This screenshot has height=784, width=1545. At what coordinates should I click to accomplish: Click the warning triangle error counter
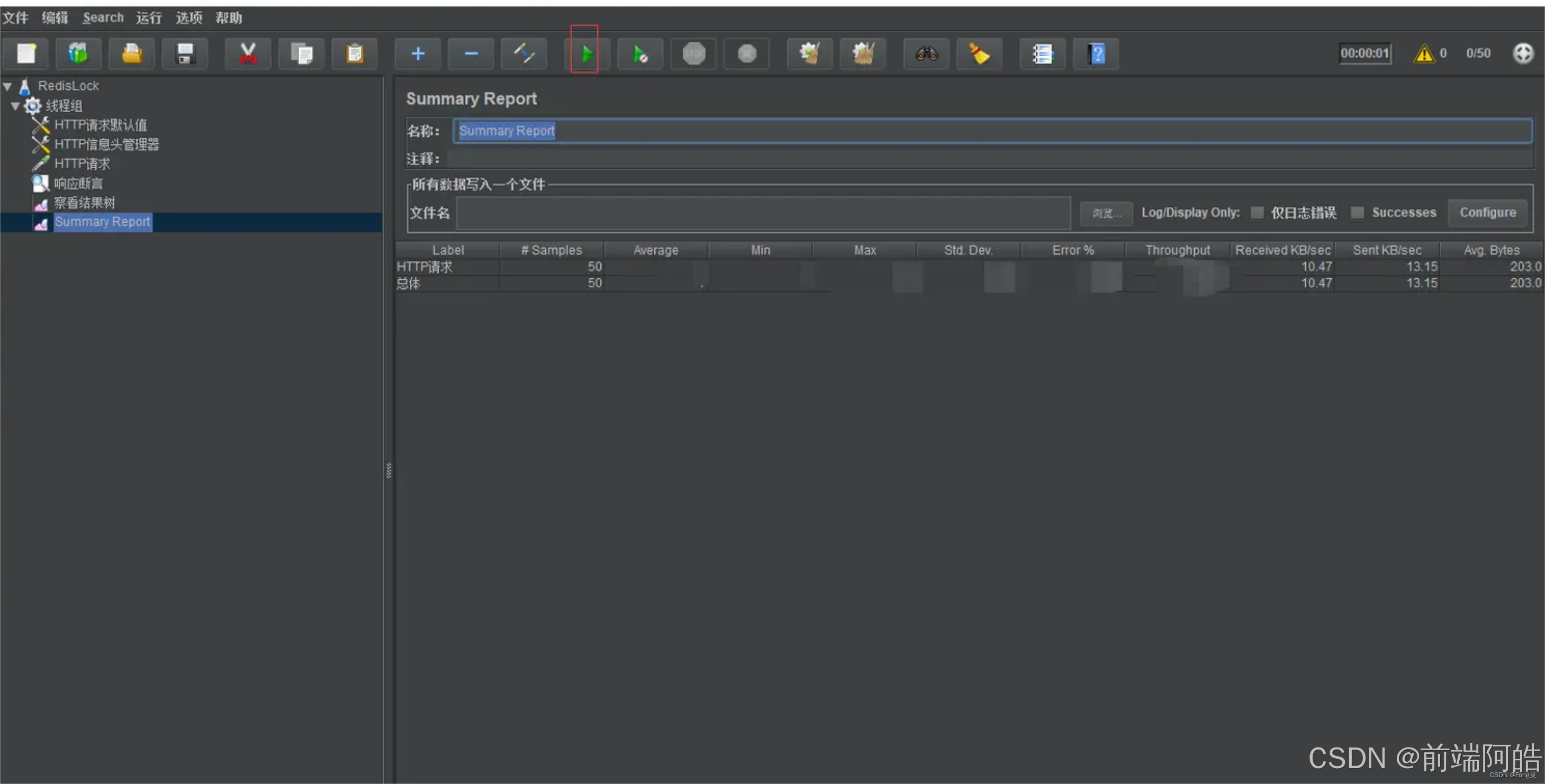1423,54
